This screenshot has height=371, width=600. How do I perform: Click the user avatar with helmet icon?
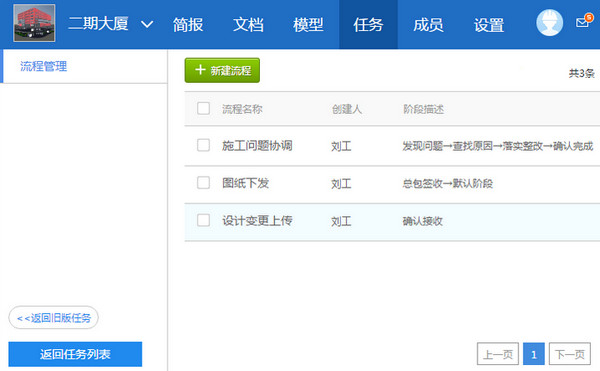click(549, 23)
